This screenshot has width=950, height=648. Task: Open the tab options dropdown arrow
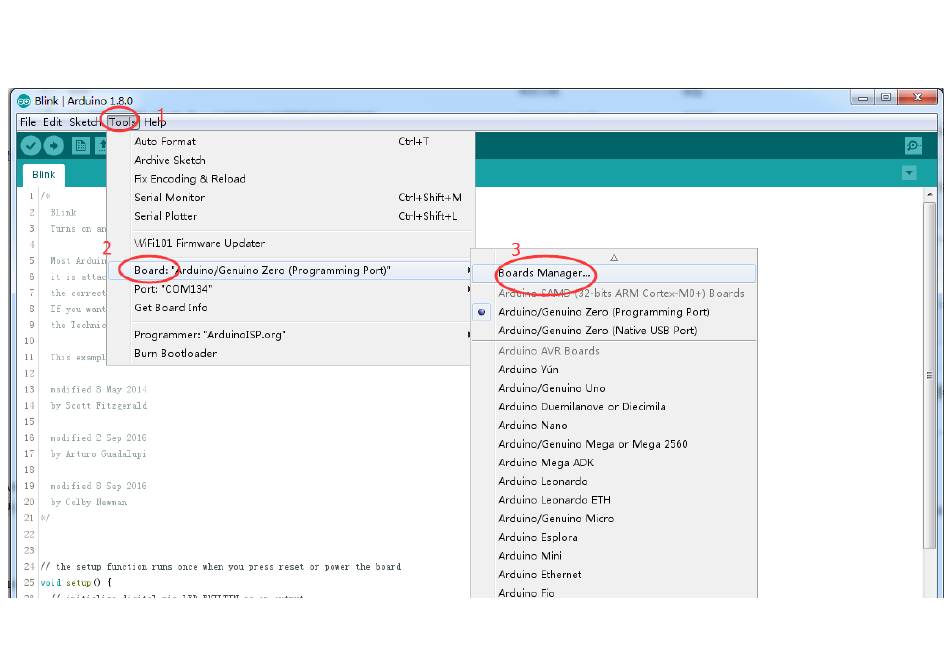tap(909, 173)
